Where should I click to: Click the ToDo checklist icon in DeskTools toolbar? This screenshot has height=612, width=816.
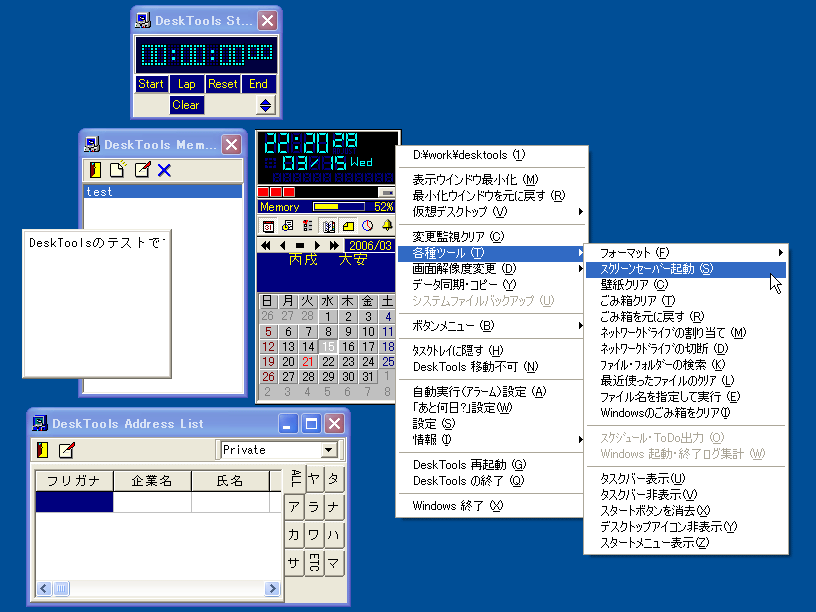[x=308, y=226]
